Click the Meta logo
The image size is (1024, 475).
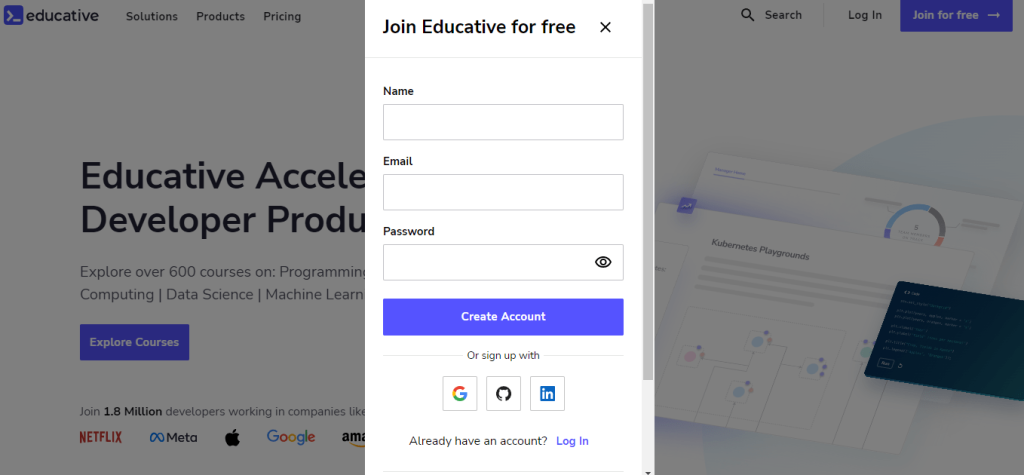click(173, 437)
